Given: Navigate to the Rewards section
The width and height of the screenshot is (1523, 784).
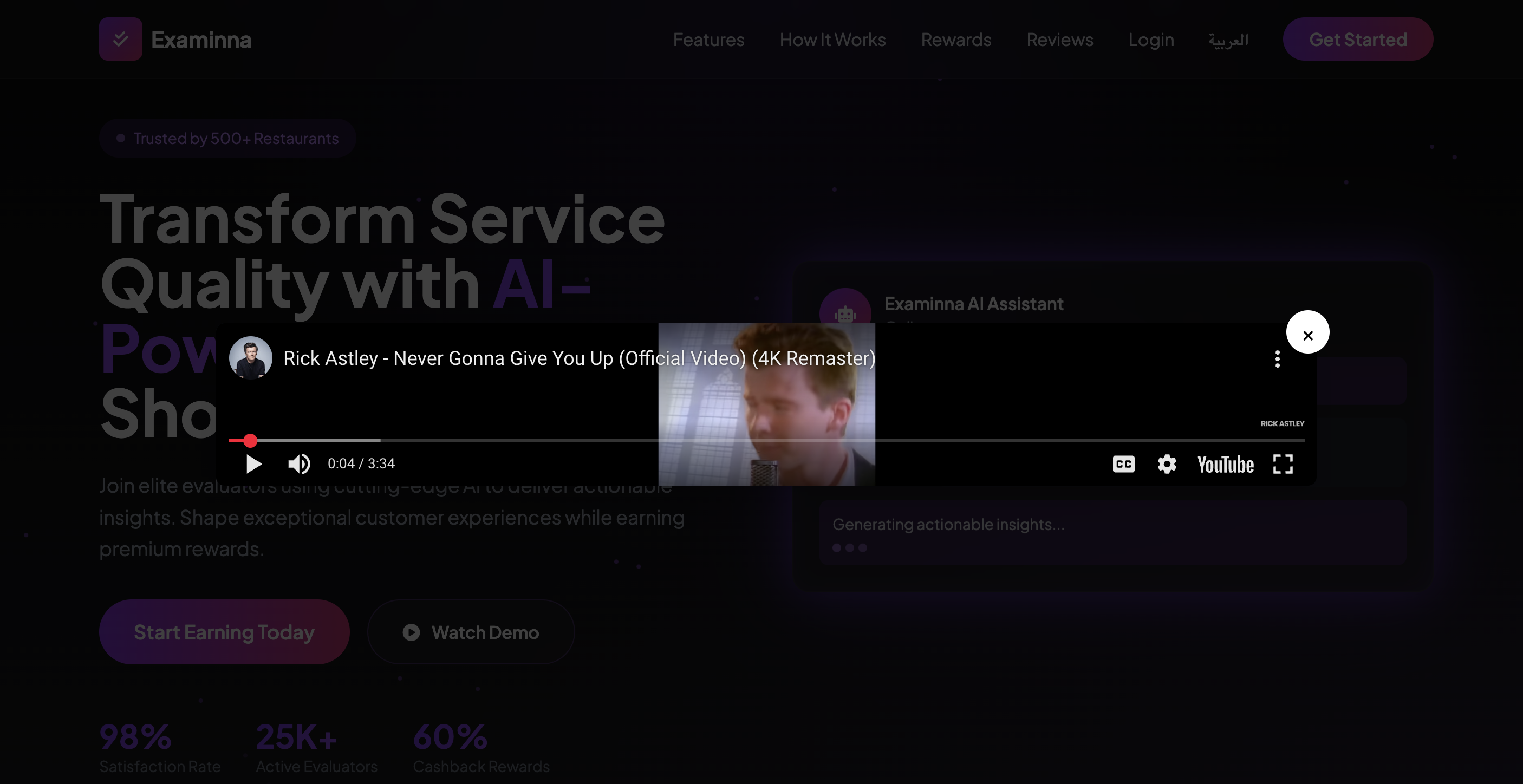Looking at the screenshot, I should pyautogui.click(x=955, y=40).
